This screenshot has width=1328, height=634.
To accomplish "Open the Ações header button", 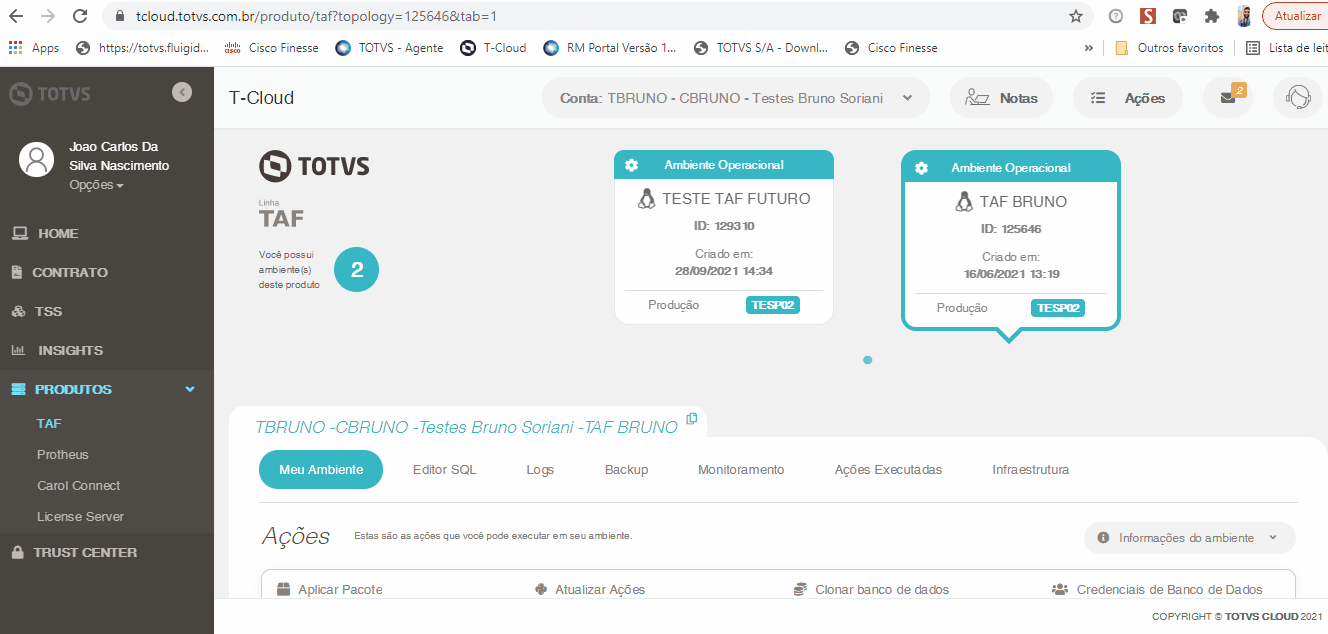I will (1127, 98).
